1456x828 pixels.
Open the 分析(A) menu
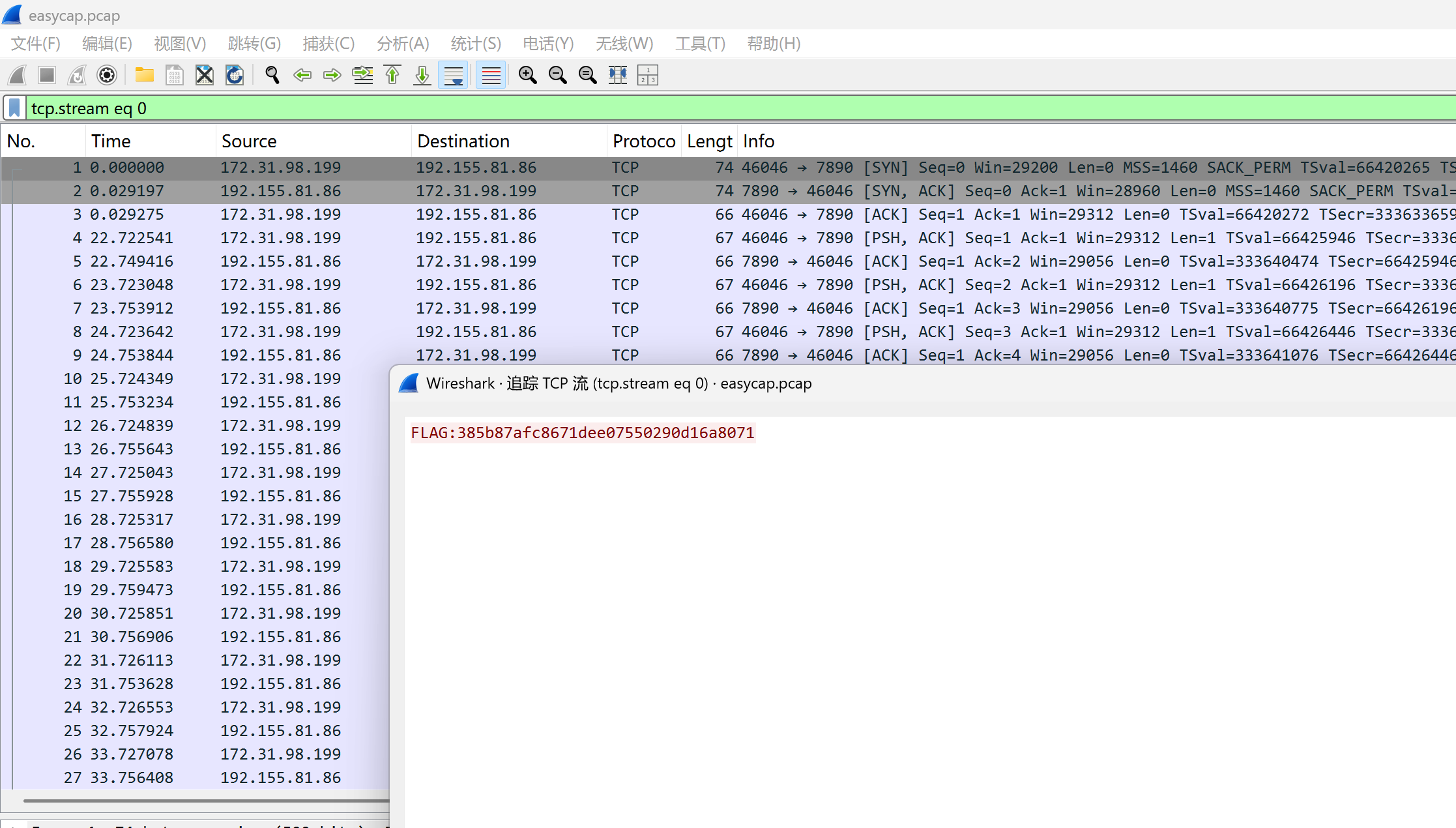click(403, 44)
